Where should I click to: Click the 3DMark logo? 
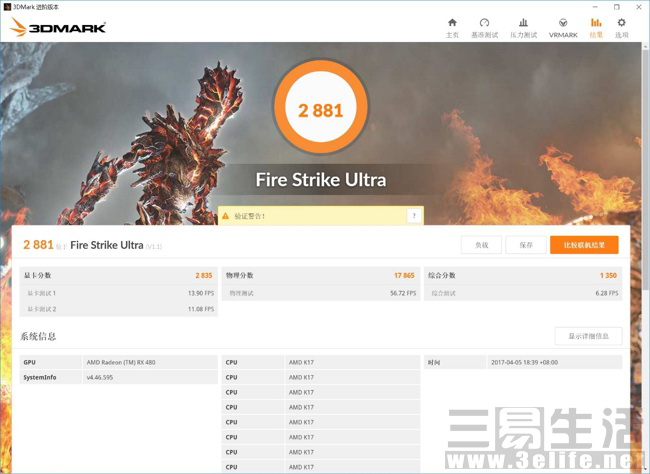58,27
